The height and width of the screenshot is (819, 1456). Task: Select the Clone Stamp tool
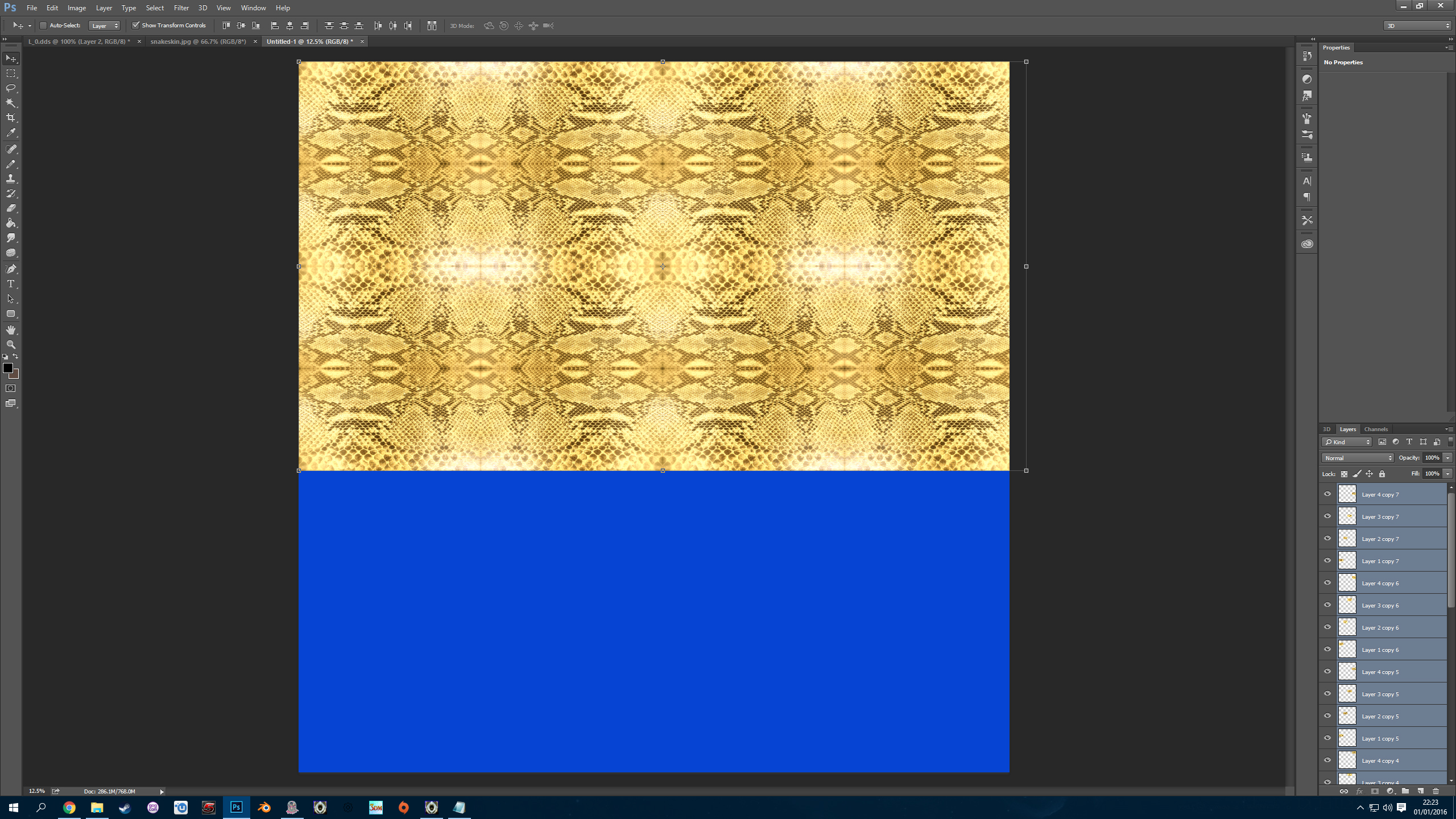tap(11, 179)
